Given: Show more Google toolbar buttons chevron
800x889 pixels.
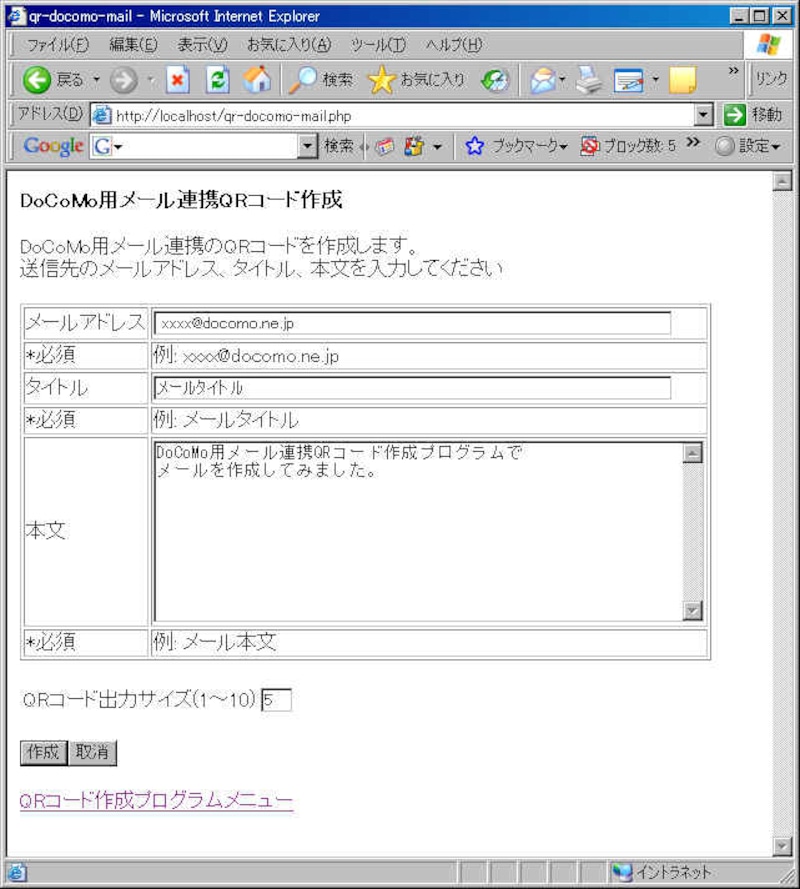Looking at the screenshot, I should [x=693, y=142].
